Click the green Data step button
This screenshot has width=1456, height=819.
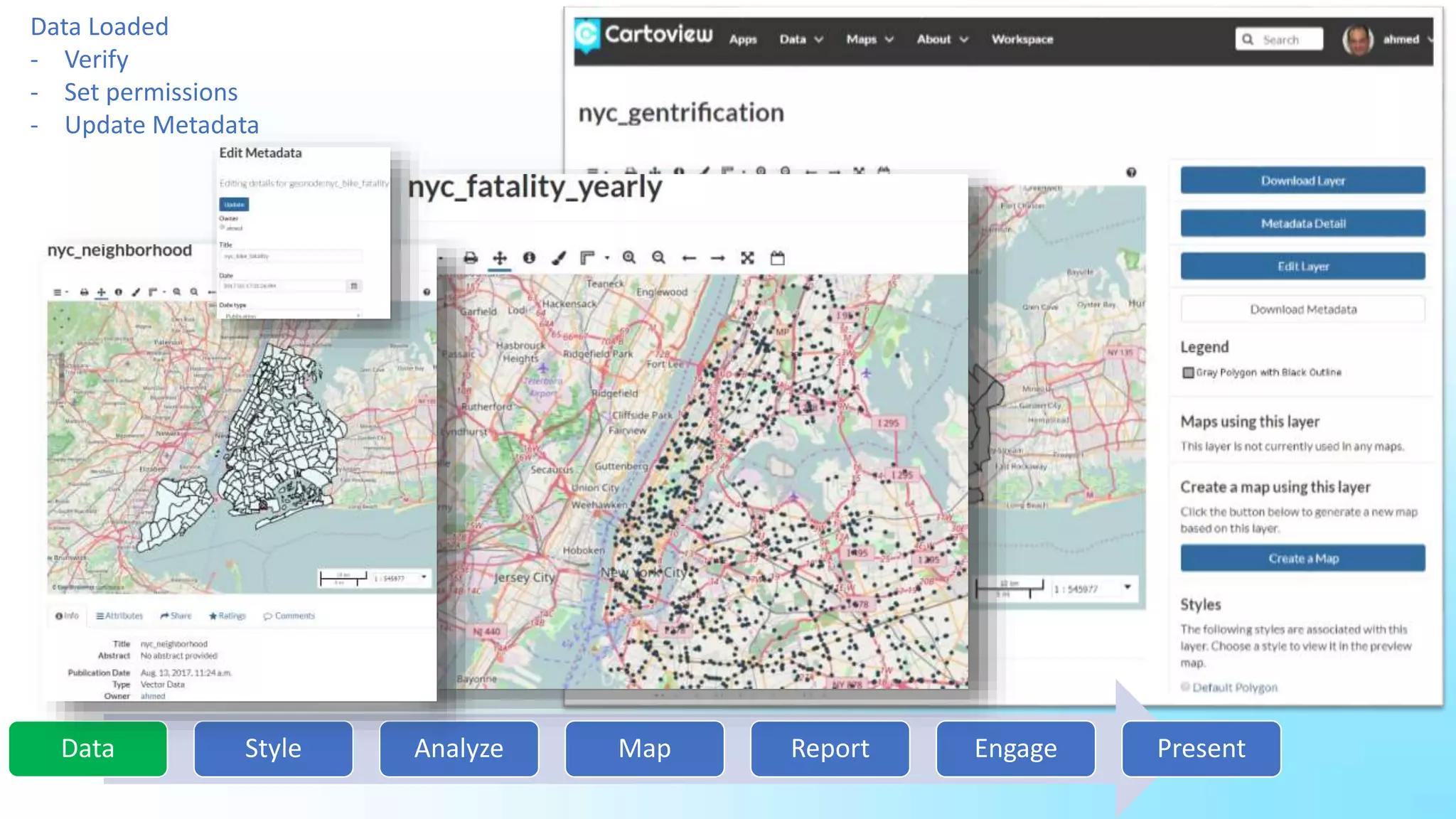tap(88, 749)
